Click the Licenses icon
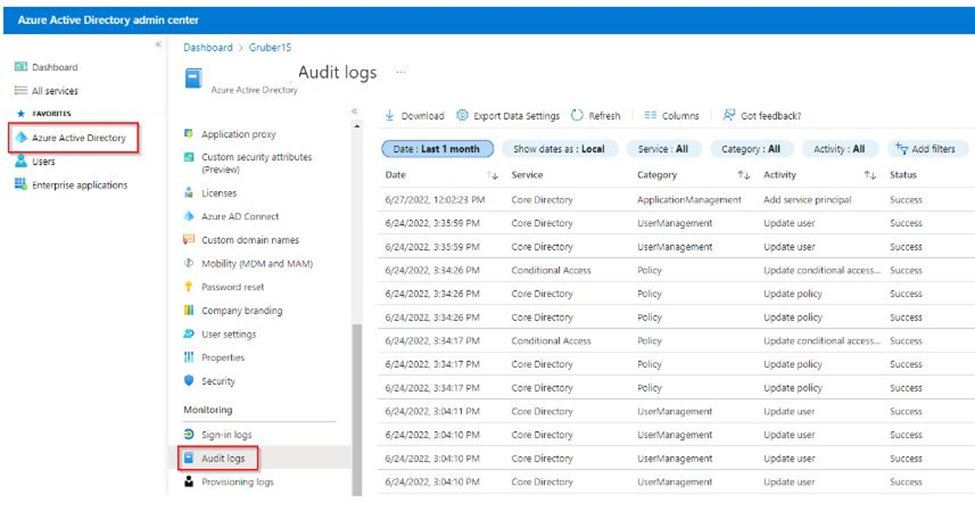Screen dimensions: 975x511 click(189, 193)
